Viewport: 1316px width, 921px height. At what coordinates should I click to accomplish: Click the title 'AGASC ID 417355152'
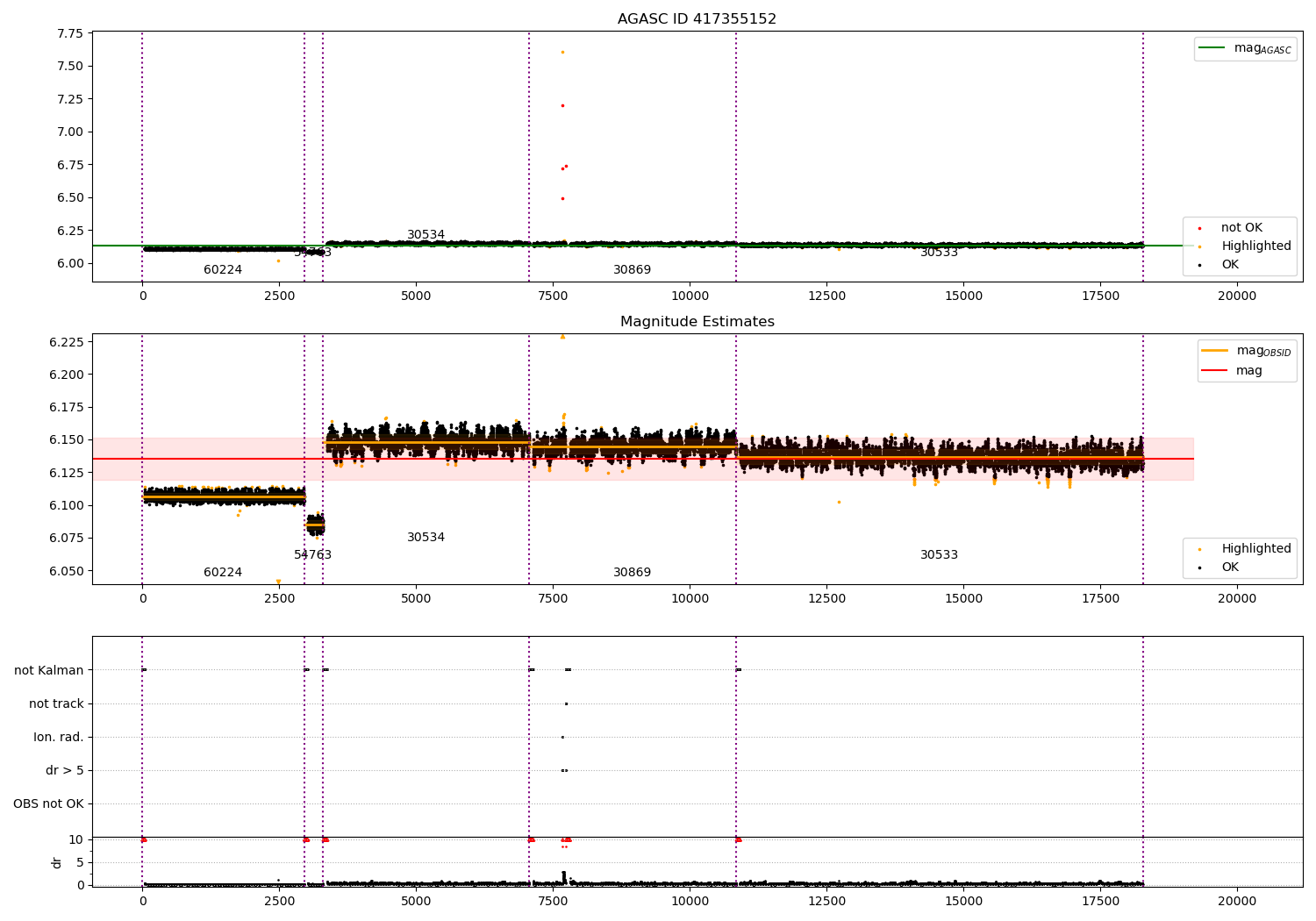(x=697, y=19)
